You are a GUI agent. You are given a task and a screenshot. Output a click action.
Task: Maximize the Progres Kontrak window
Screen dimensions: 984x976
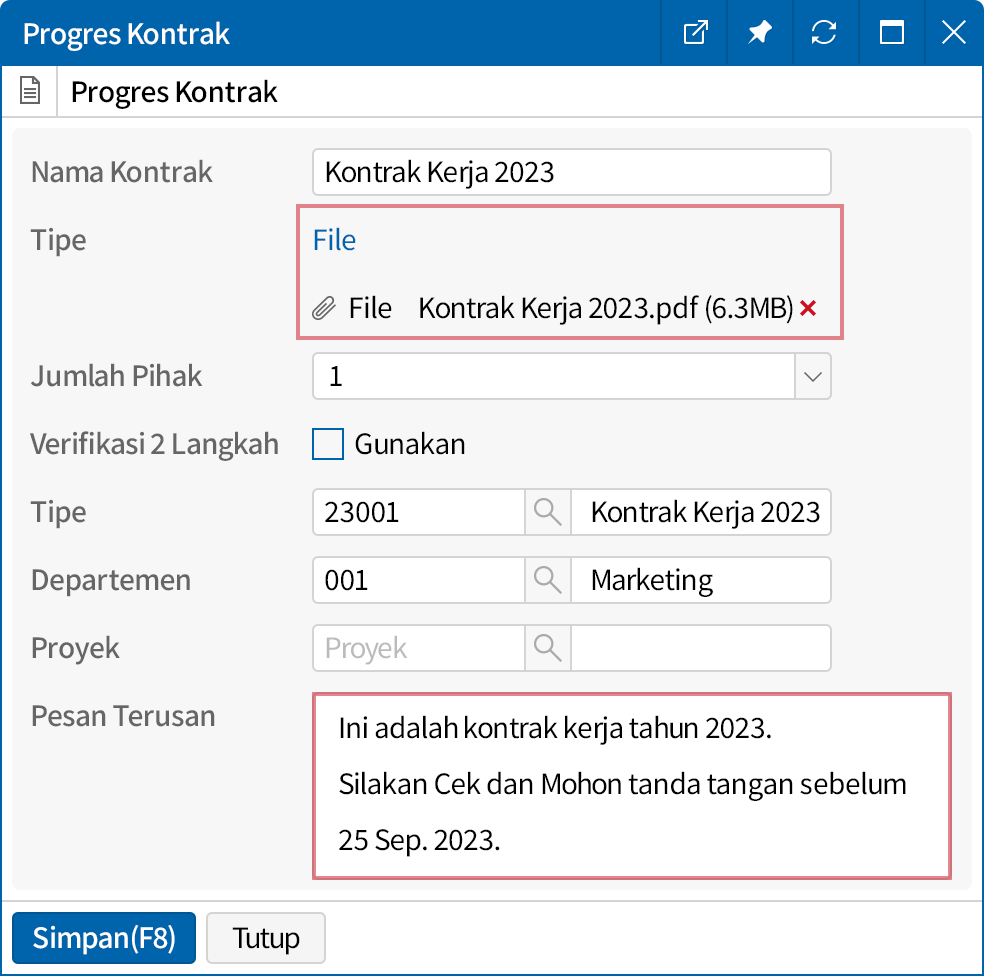891,33
